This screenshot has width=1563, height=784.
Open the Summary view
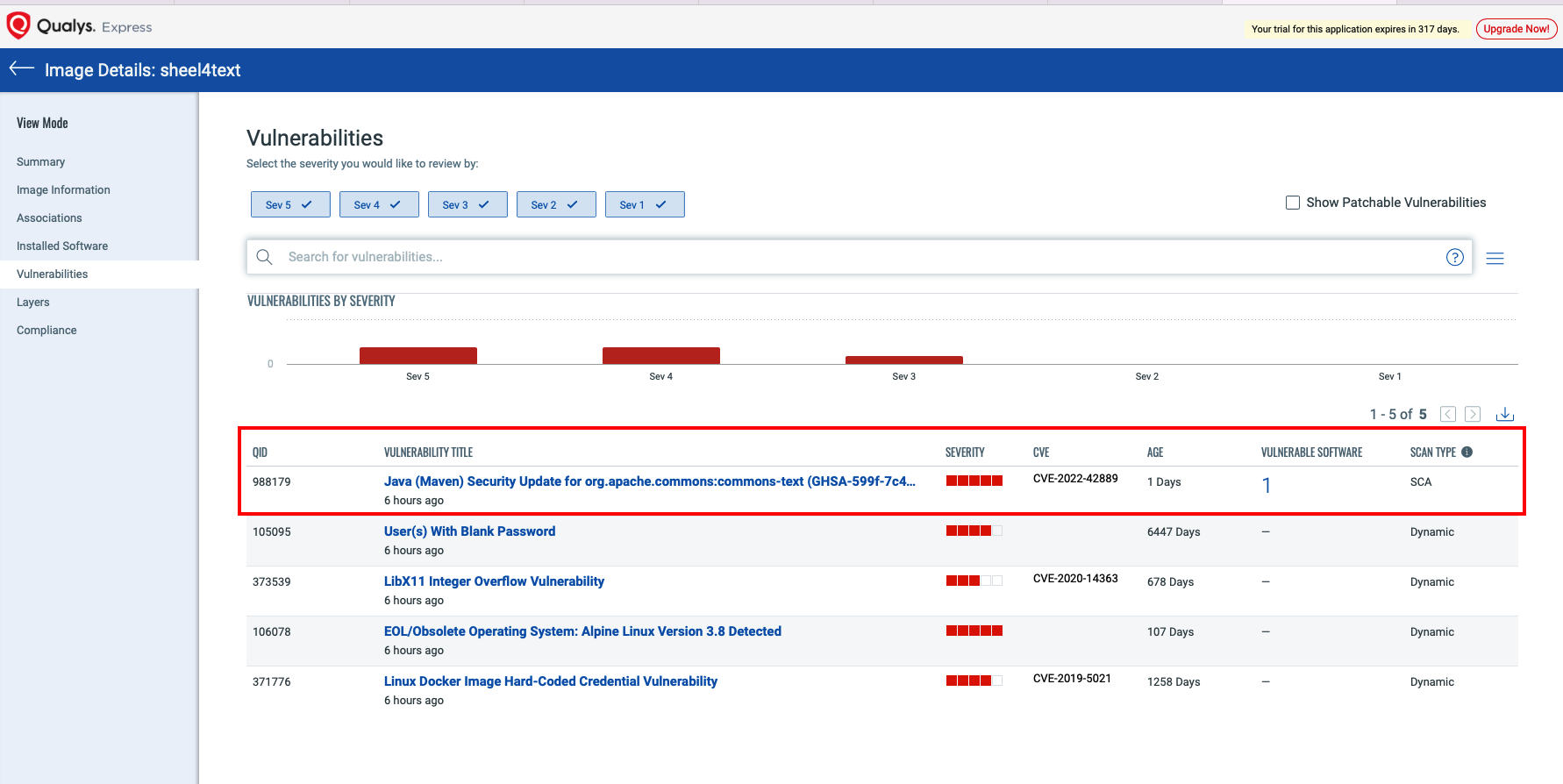[x=41, y=162]
